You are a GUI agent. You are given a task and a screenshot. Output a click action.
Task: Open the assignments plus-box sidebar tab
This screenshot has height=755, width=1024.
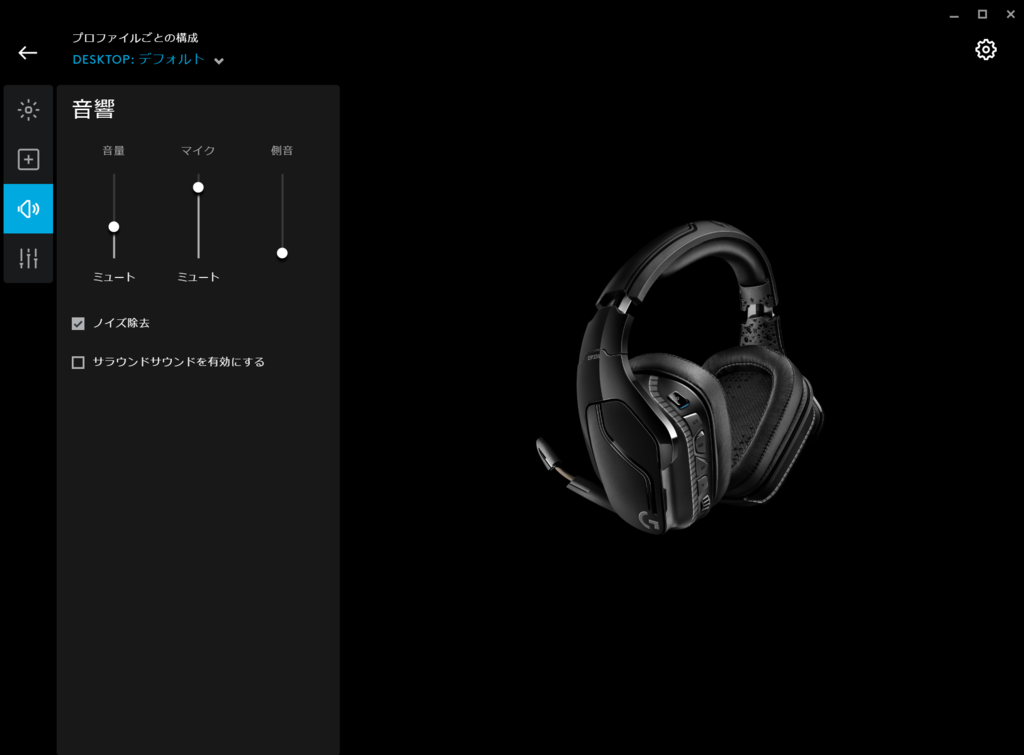[x=28, y=159]
